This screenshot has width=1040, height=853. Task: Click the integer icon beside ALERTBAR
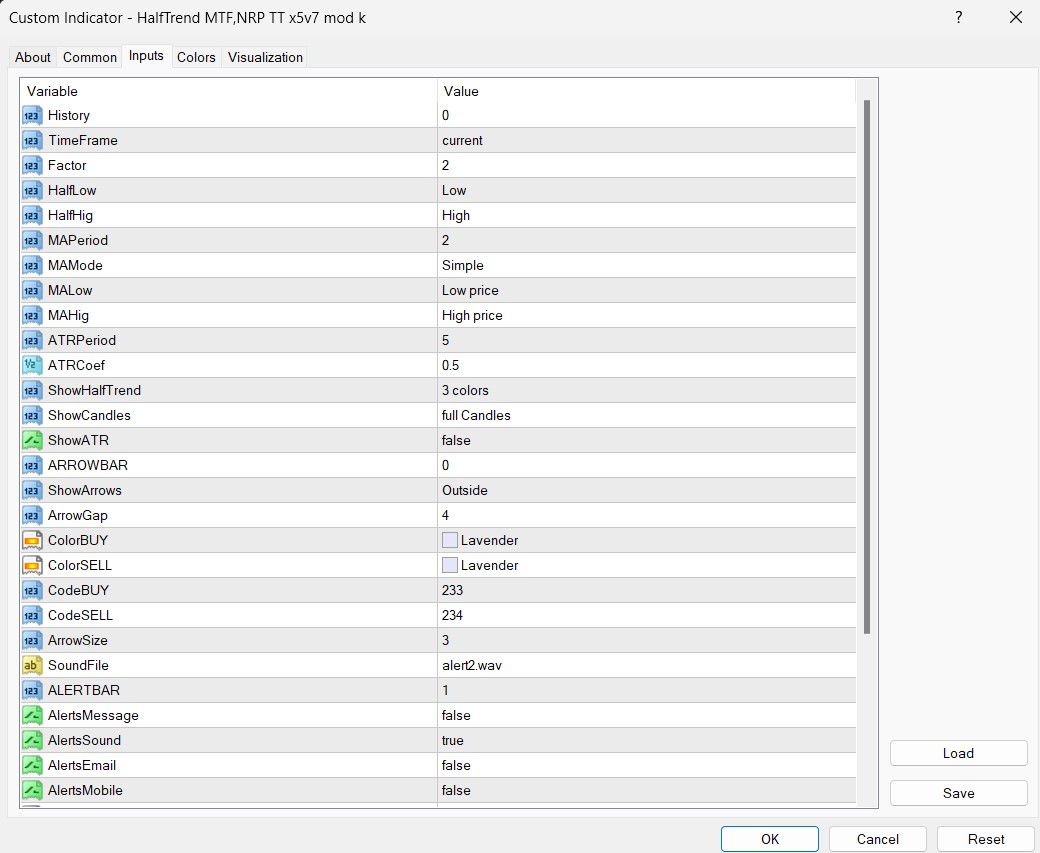coord(32,690)
